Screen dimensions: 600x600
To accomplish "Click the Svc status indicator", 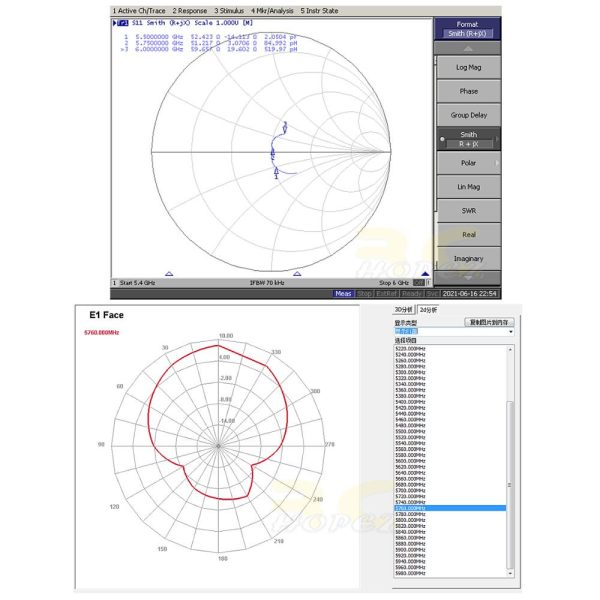I will (x=432, y=293).
